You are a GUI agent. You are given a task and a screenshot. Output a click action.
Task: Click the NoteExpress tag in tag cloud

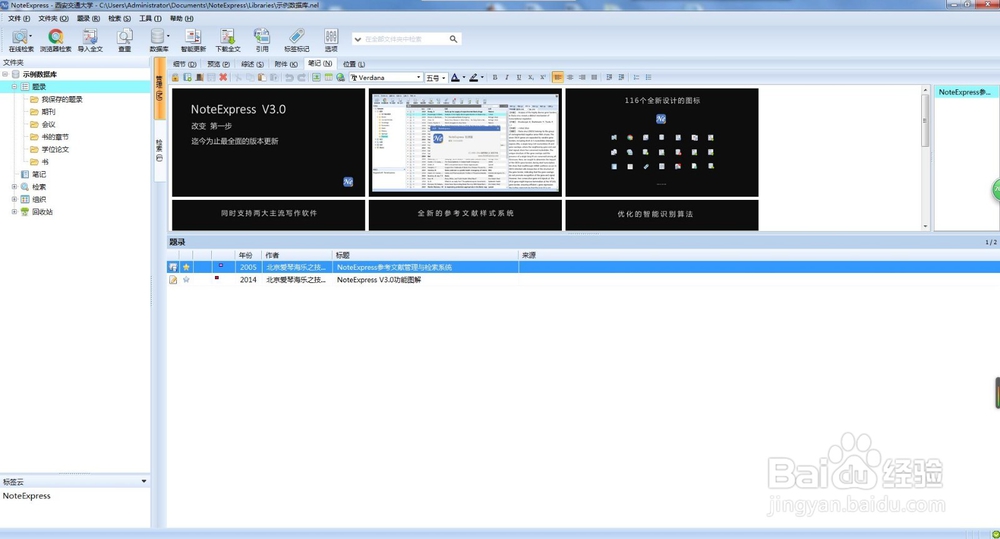click(27, 496)
